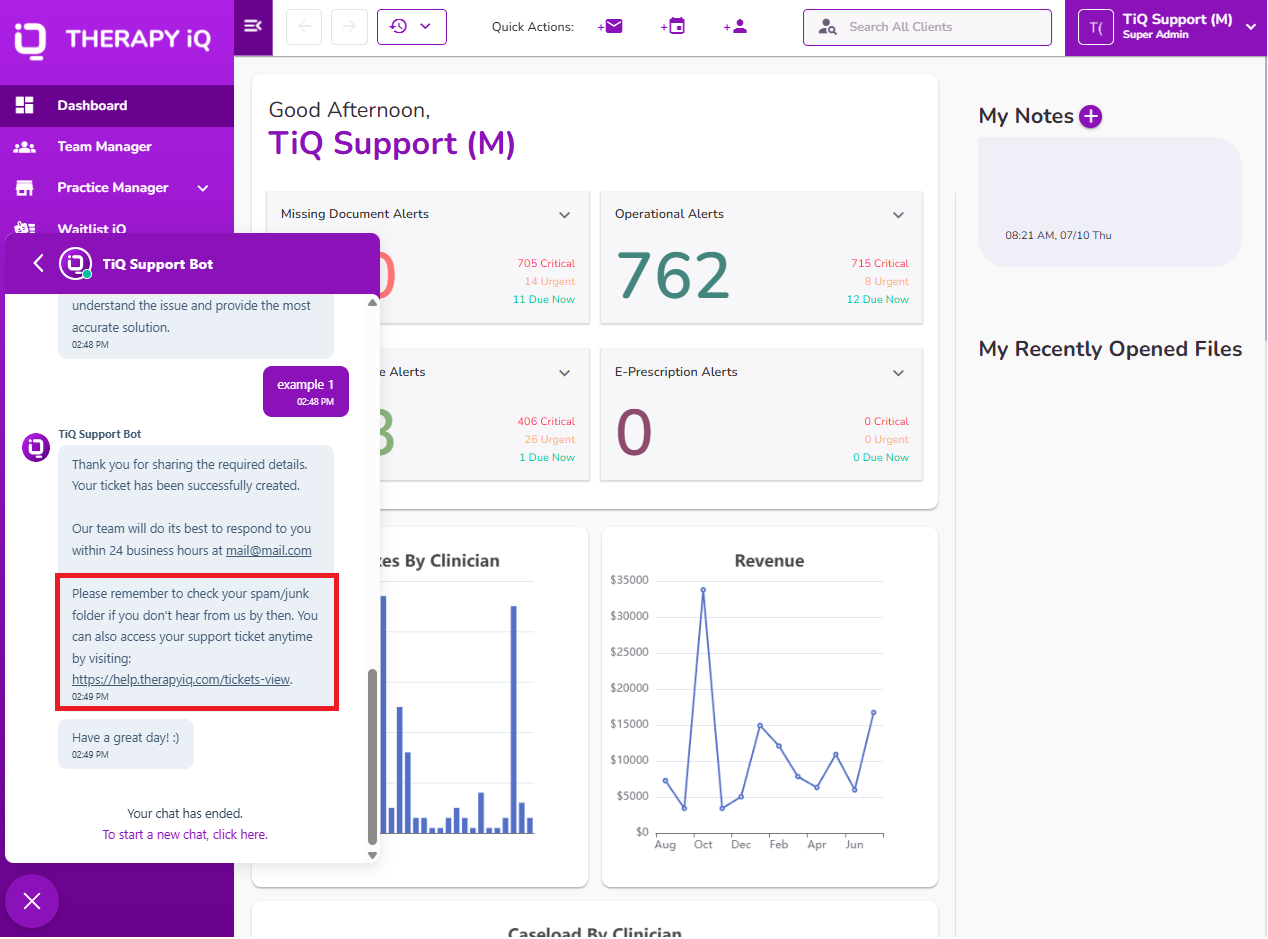Click the 'Have a great day! :)' message
This screenshot has width=1268, height=939.
pos(126,744)
